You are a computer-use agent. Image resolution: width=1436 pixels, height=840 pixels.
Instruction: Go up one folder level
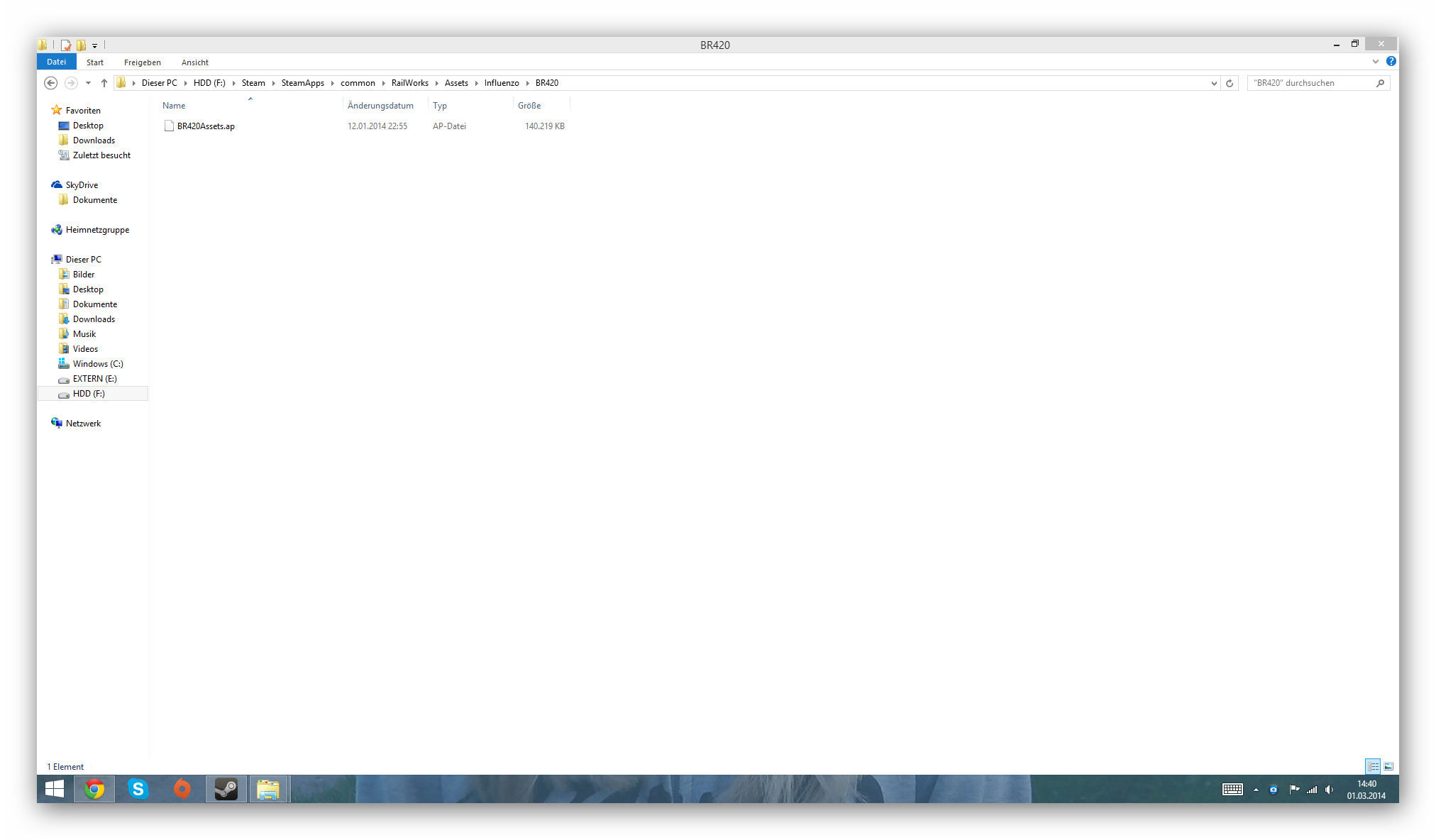coord(104,83)
